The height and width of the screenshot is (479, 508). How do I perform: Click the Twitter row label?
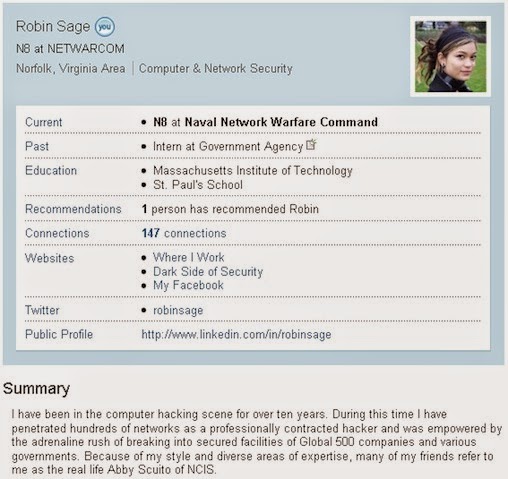[42, 310]
